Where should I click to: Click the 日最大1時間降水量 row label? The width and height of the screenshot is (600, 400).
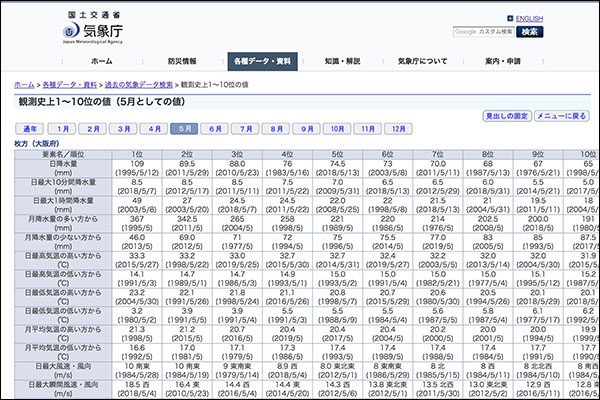click(x=63, y=205)
